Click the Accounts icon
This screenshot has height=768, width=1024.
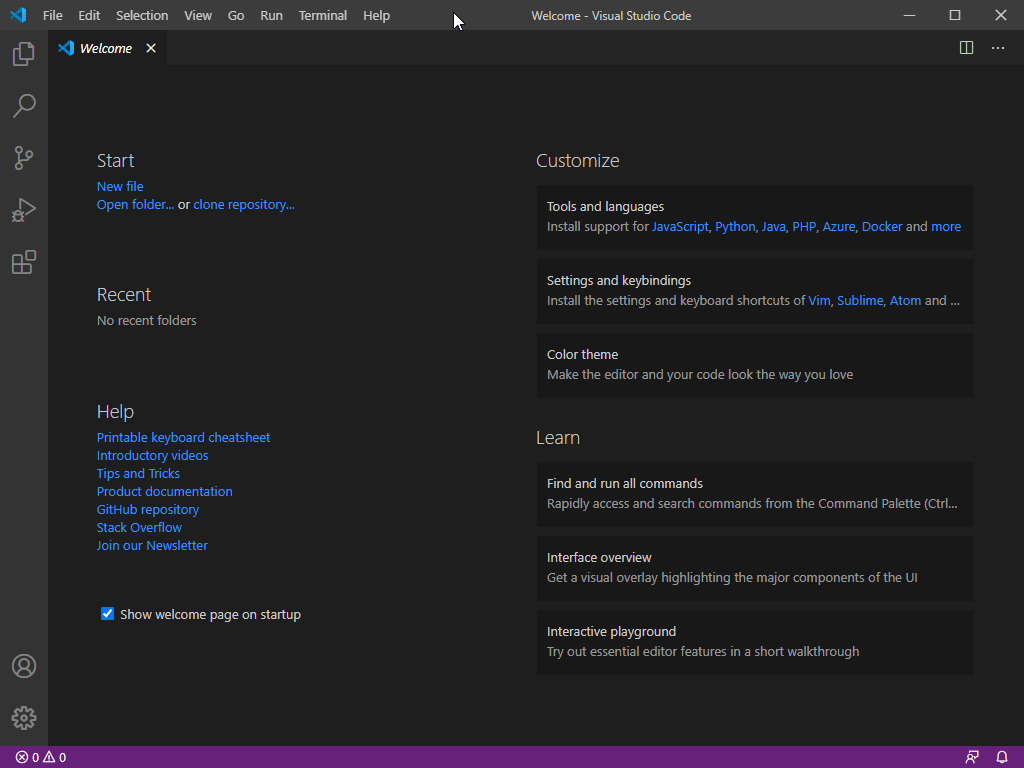pyautogui.click(x=24, y=666)
